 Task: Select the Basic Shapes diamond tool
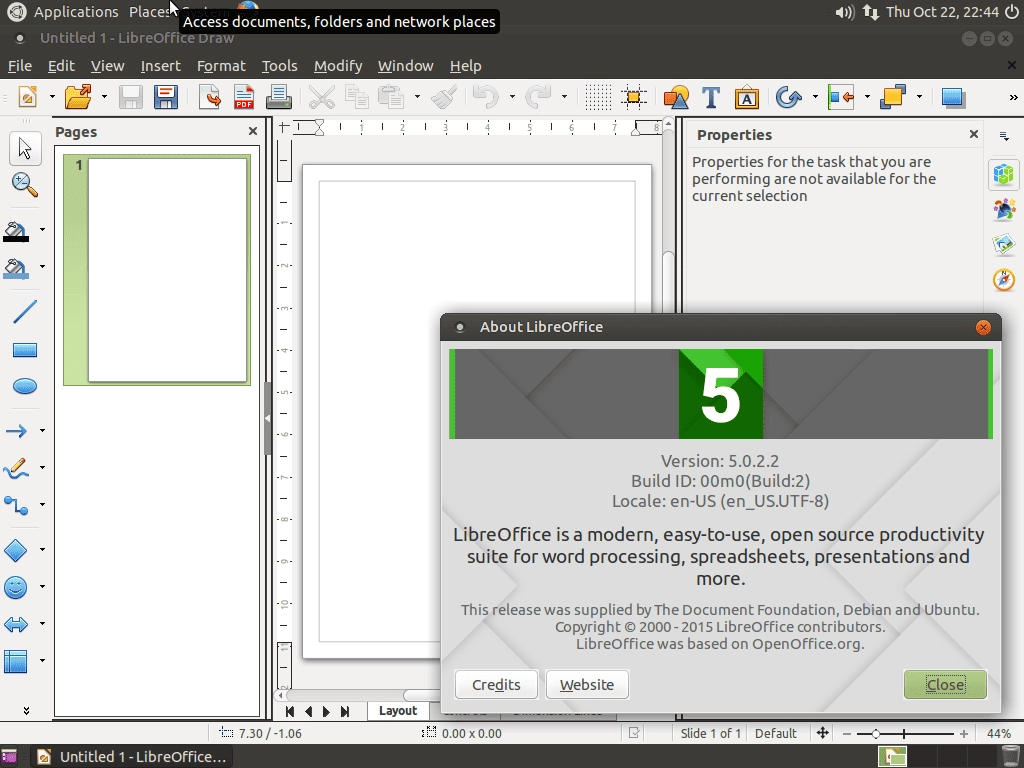coord(16,550)
